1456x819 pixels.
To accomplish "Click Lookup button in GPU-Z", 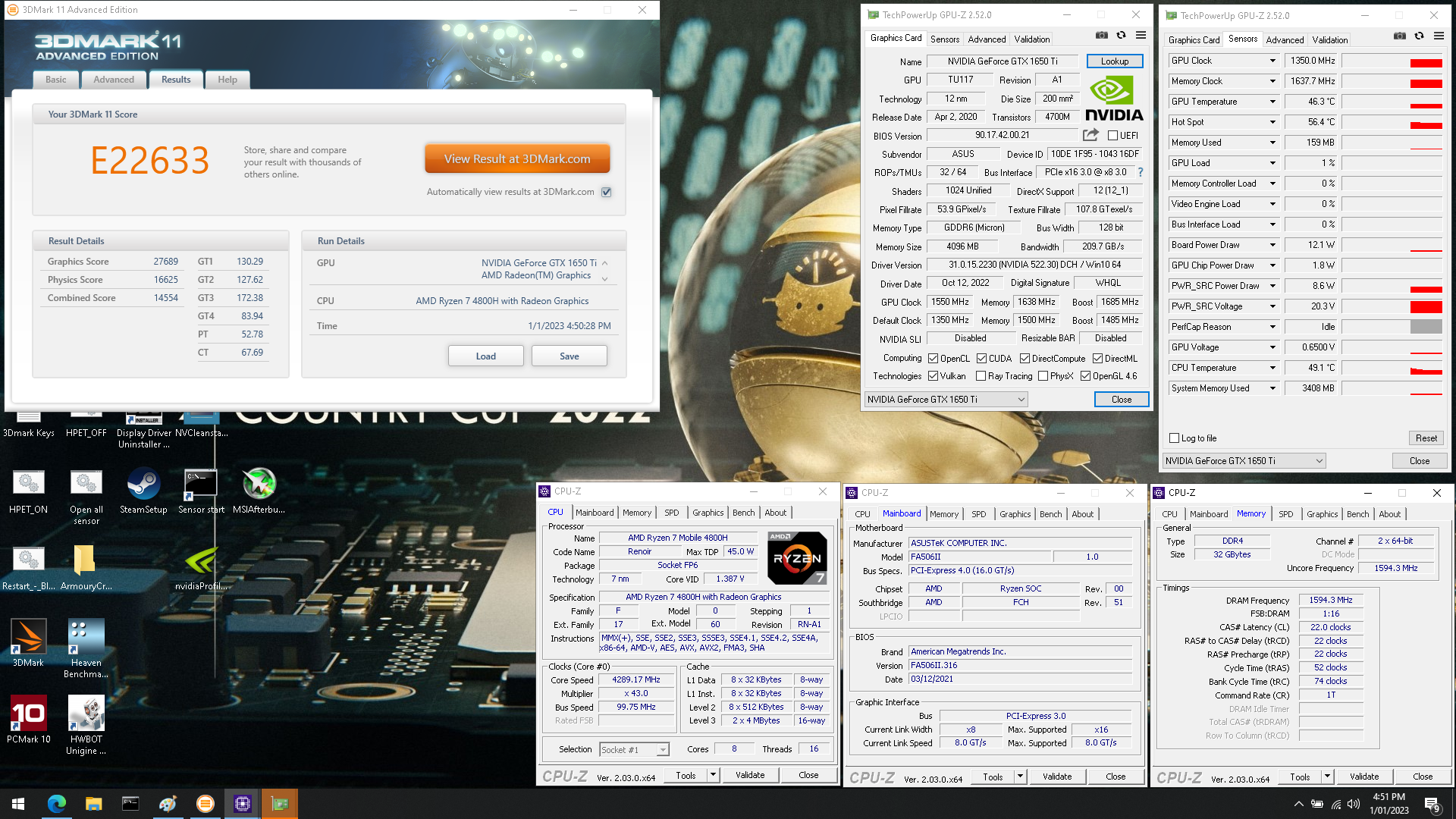I will [1115, 61].
